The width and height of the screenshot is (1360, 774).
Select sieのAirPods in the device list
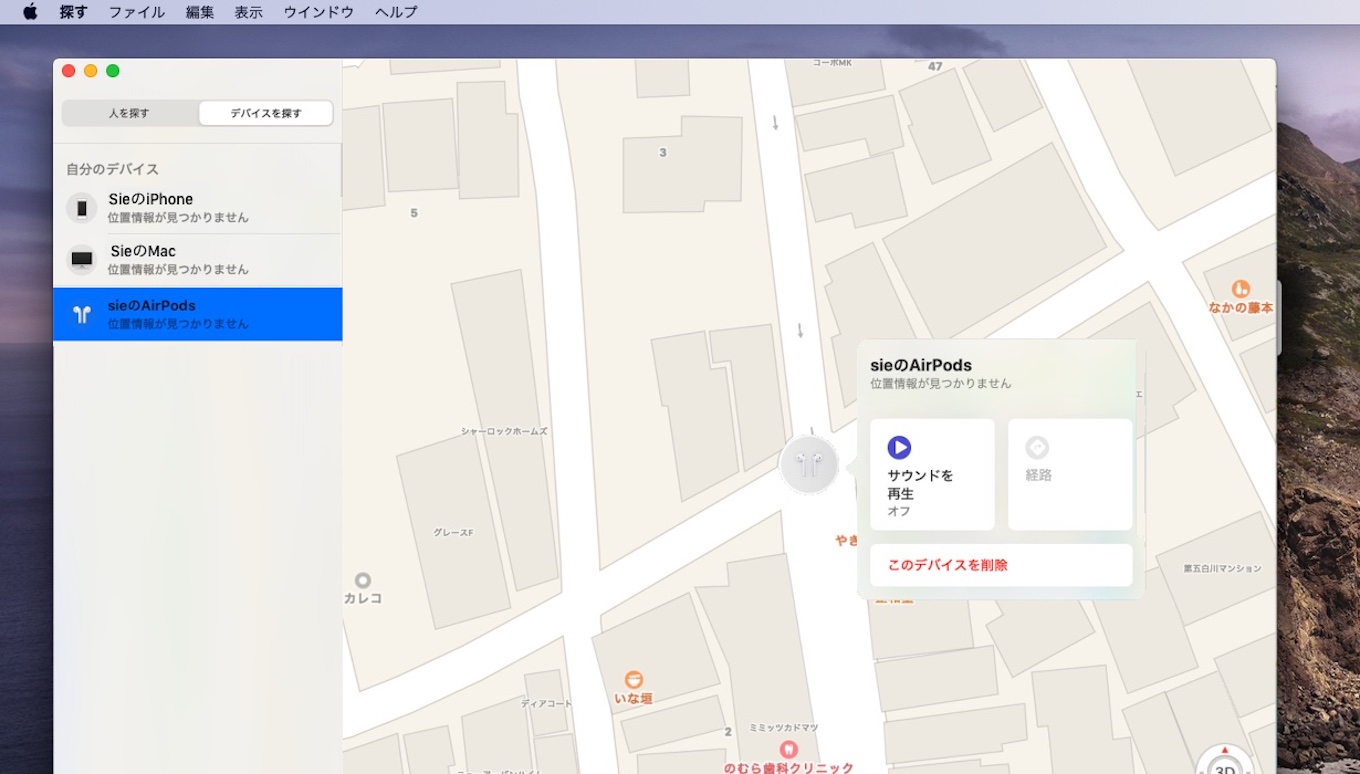point(197,314)
